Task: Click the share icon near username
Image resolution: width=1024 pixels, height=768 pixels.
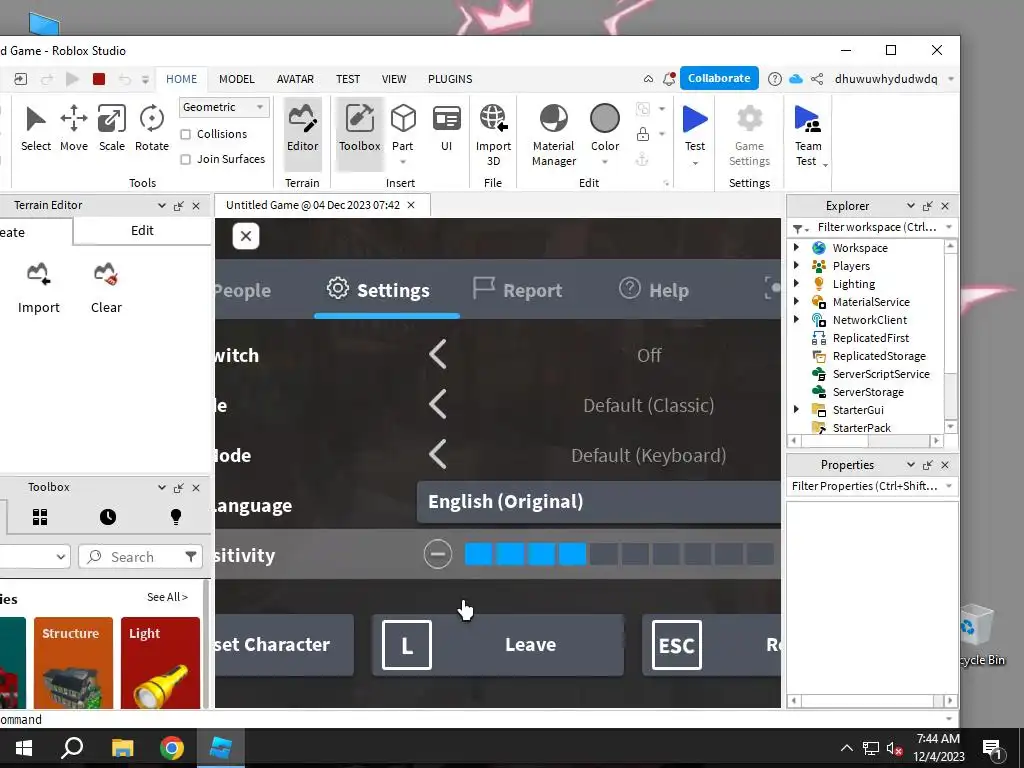Action: (x=817, y=79)
